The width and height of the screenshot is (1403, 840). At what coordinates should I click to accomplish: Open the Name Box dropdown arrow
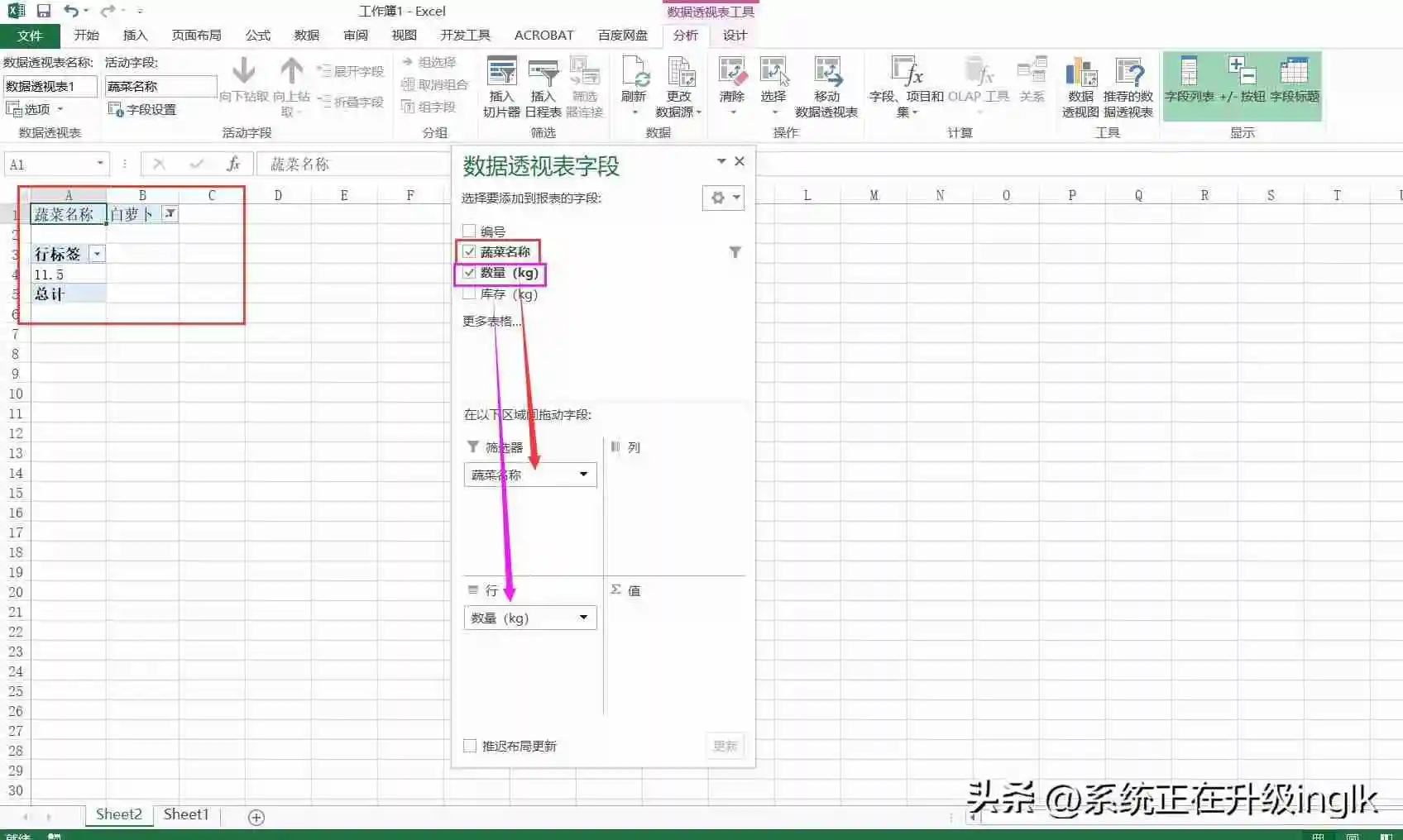[x=100, y=164]
